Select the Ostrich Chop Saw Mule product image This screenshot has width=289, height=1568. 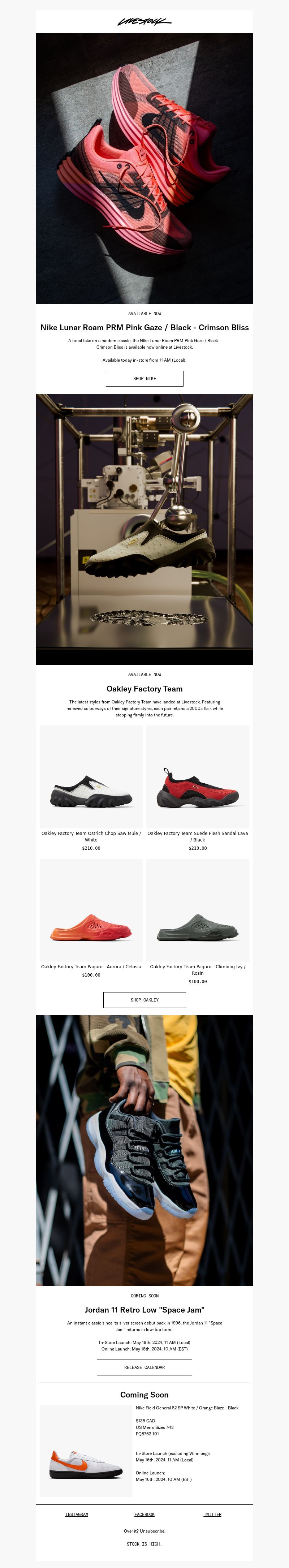91,777
